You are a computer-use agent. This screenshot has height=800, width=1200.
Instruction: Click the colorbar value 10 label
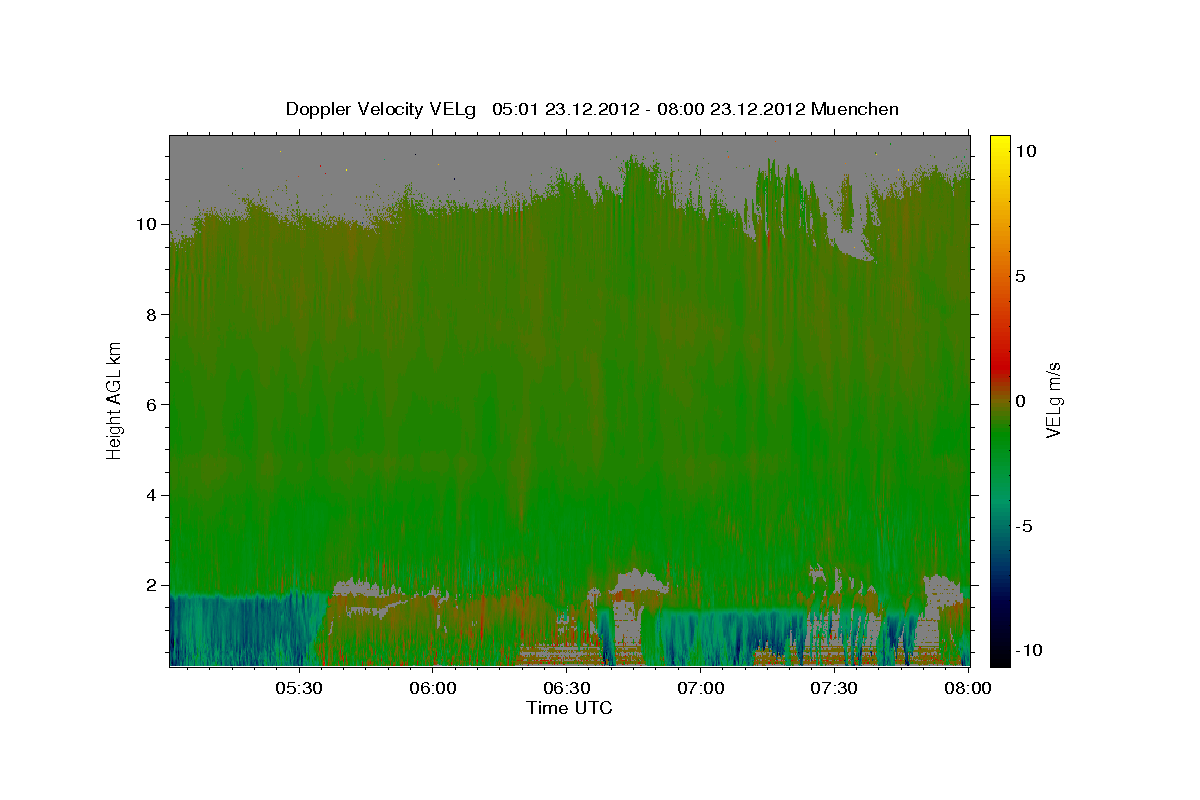[1026, 150]
